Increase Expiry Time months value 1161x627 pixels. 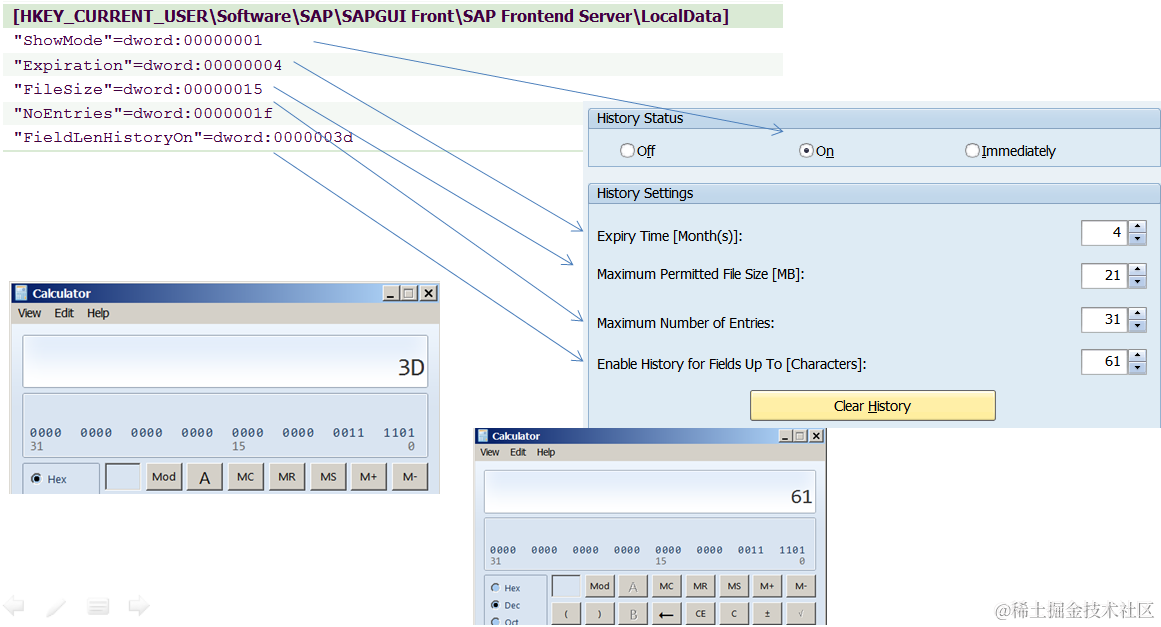coord(1138,227)
